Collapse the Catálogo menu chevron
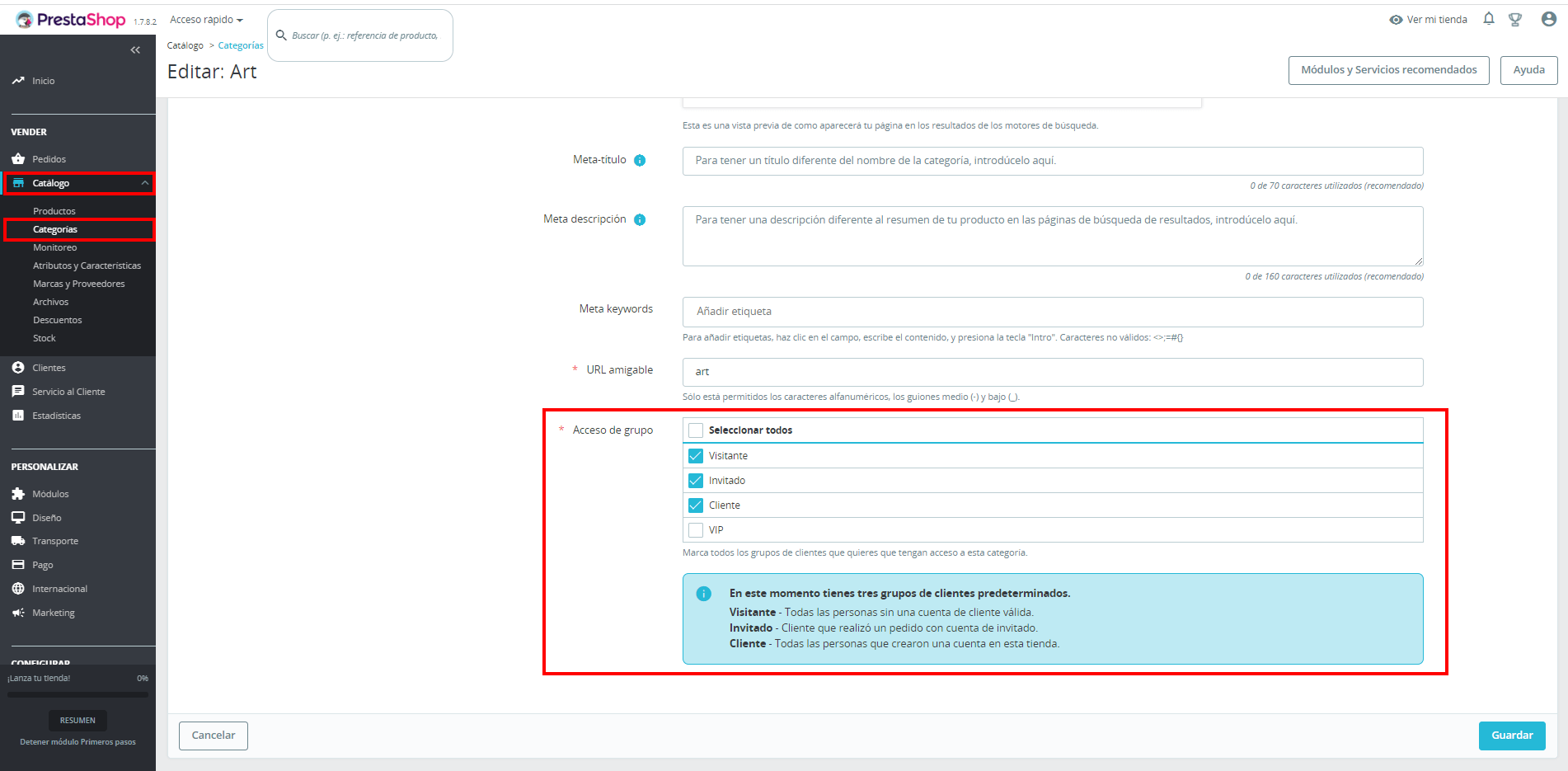 [x=145, y=183]
